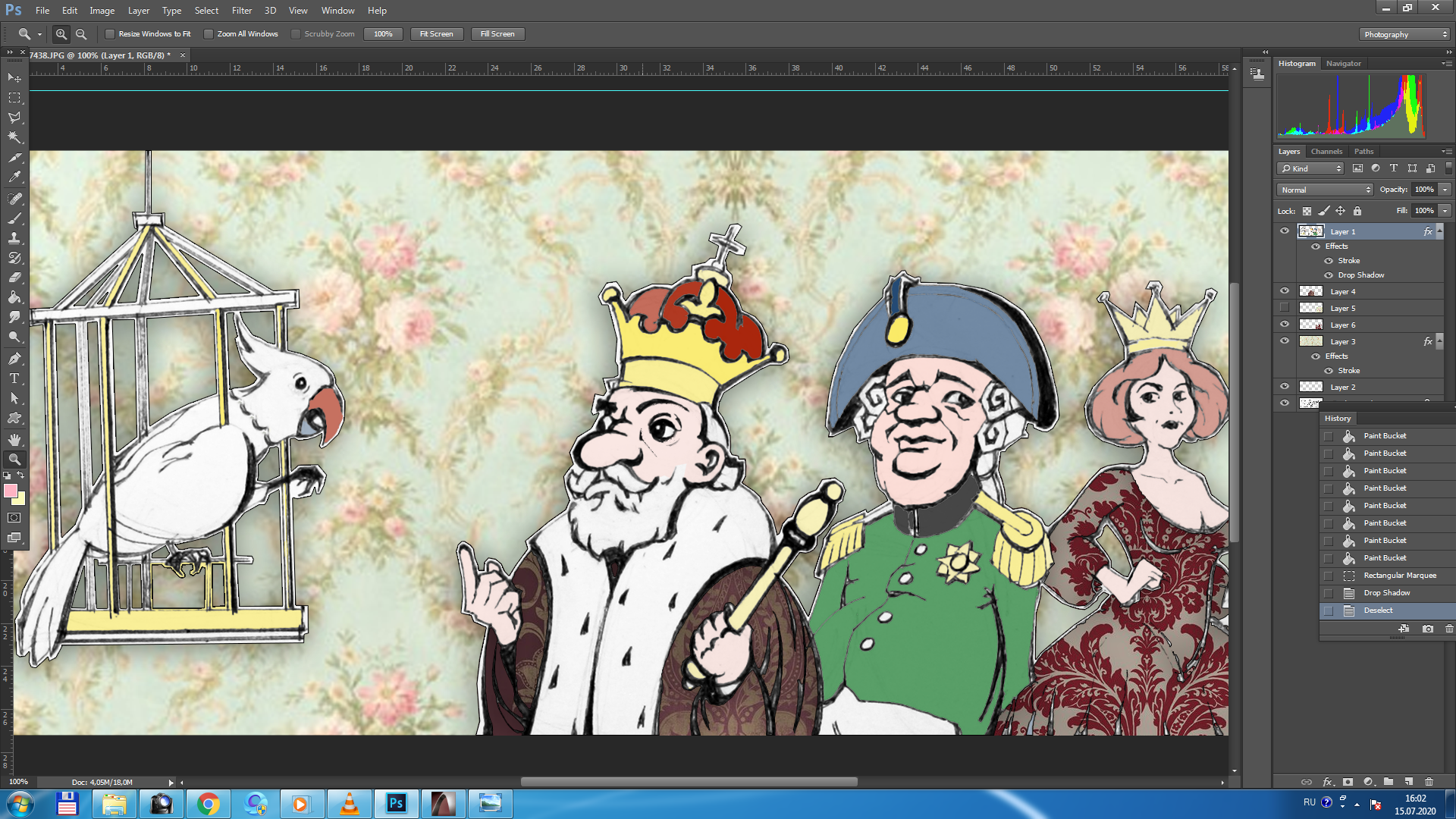Click the Fit Screen button
The height and width of the screenshot is (819, 1456).
[x=436, y=34]
